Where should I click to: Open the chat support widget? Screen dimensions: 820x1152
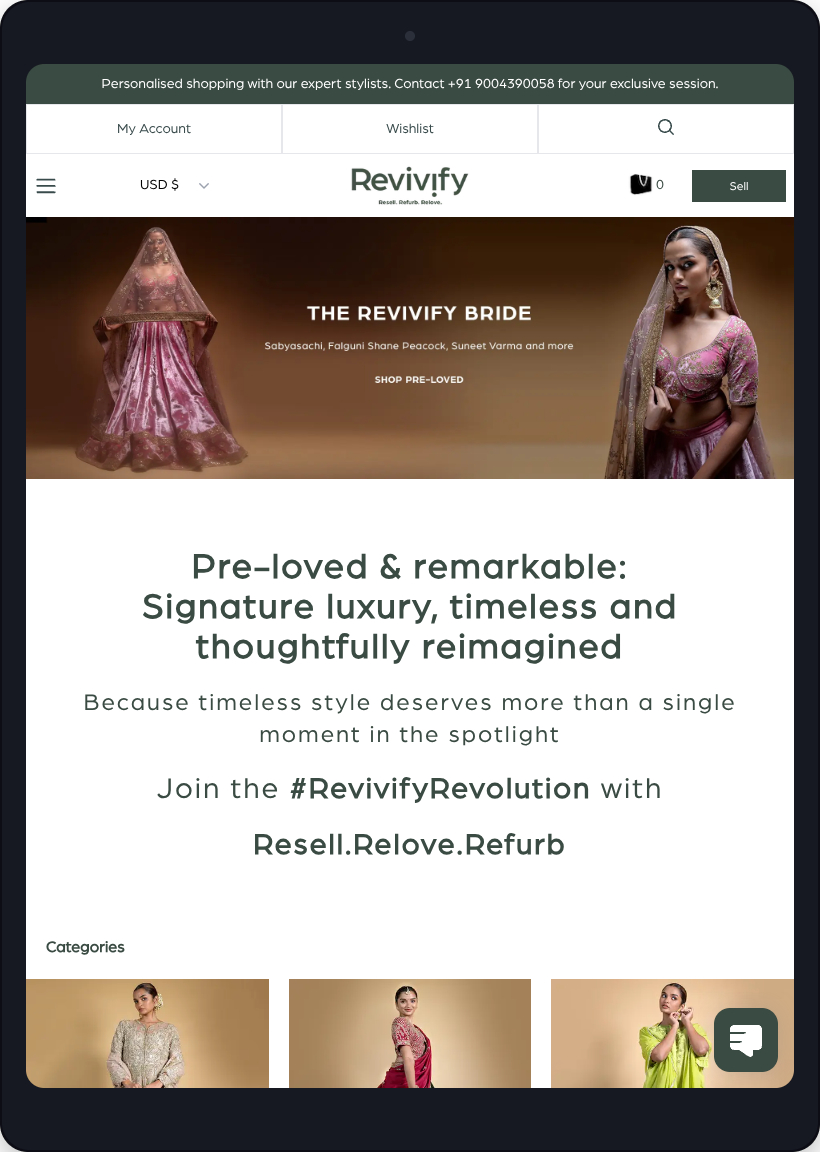coord(746,1040)
